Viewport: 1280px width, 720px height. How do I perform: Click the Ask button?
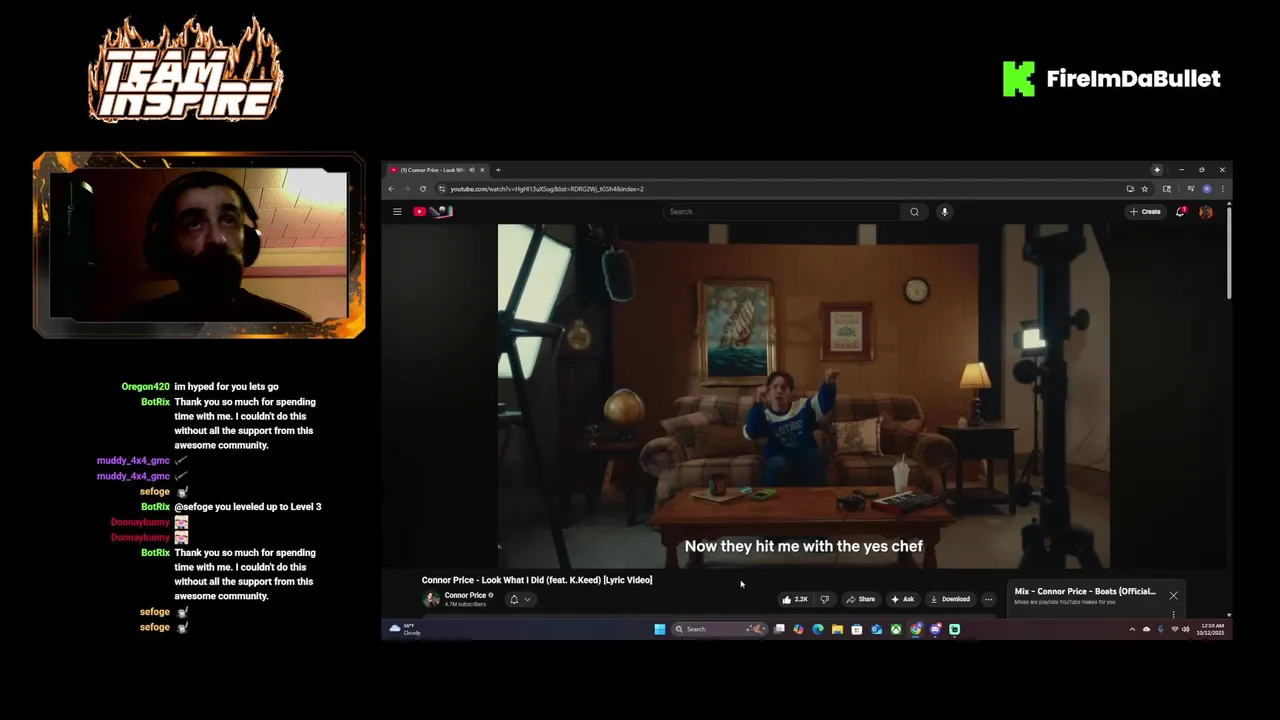pos(902,599)
